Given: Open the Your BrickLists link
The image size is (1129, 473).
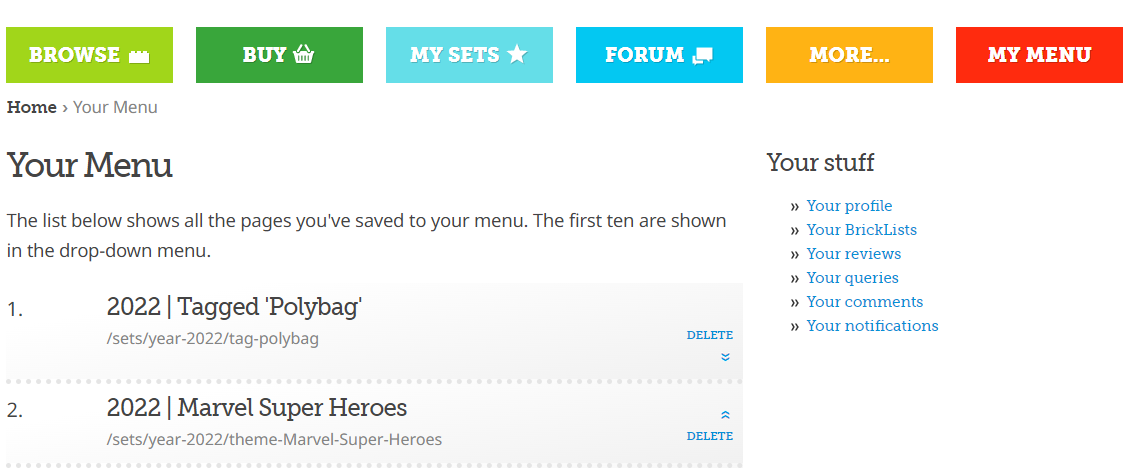Looking at the screenshot, I should tap(861, 230).
